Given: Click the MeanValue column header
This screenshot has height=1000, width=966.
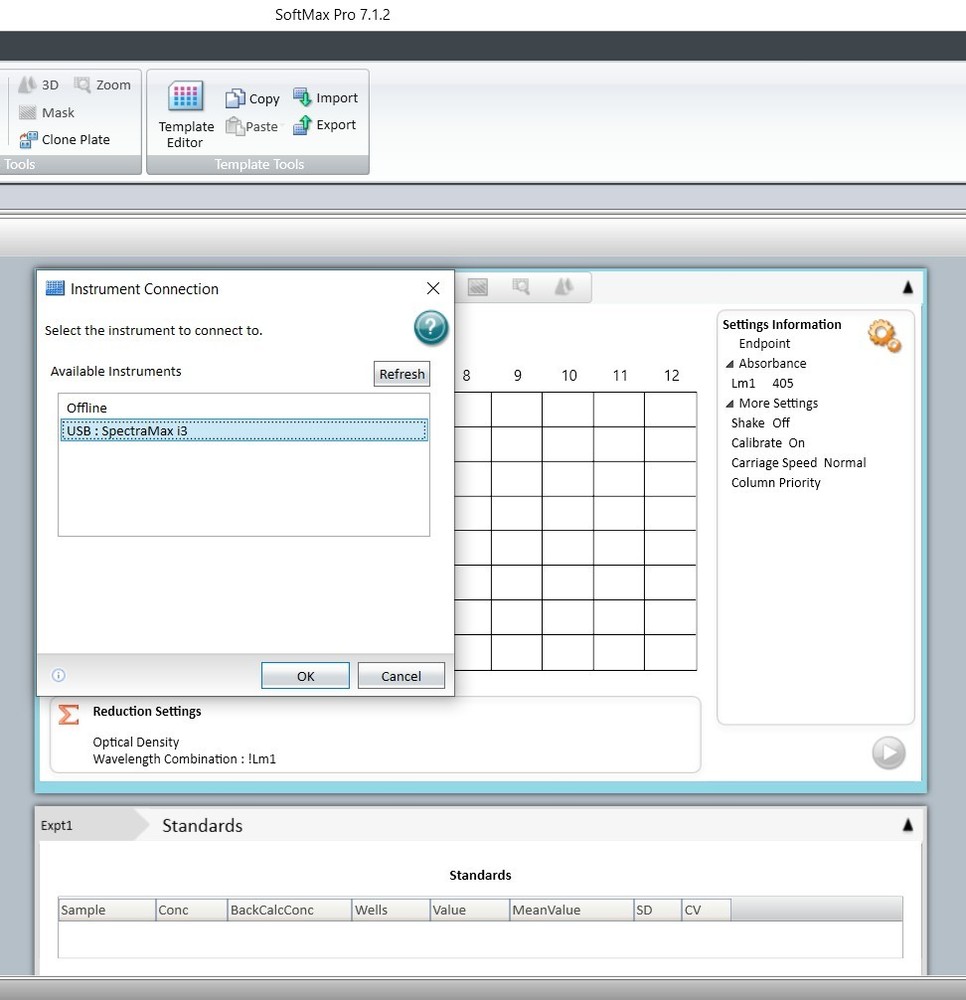Looking at the screenshot, I should pyautogui.click(x=572, y=910).
